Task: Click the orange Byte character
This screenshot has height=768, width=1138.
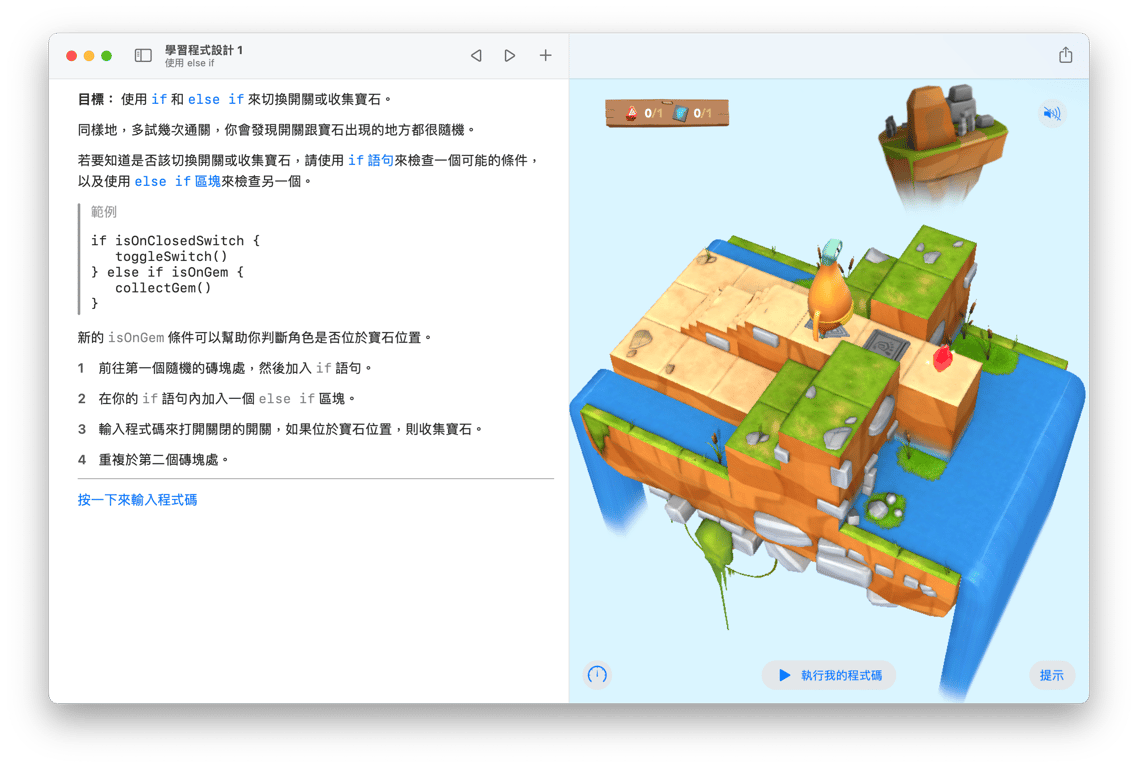Action: tap(830, 292)
